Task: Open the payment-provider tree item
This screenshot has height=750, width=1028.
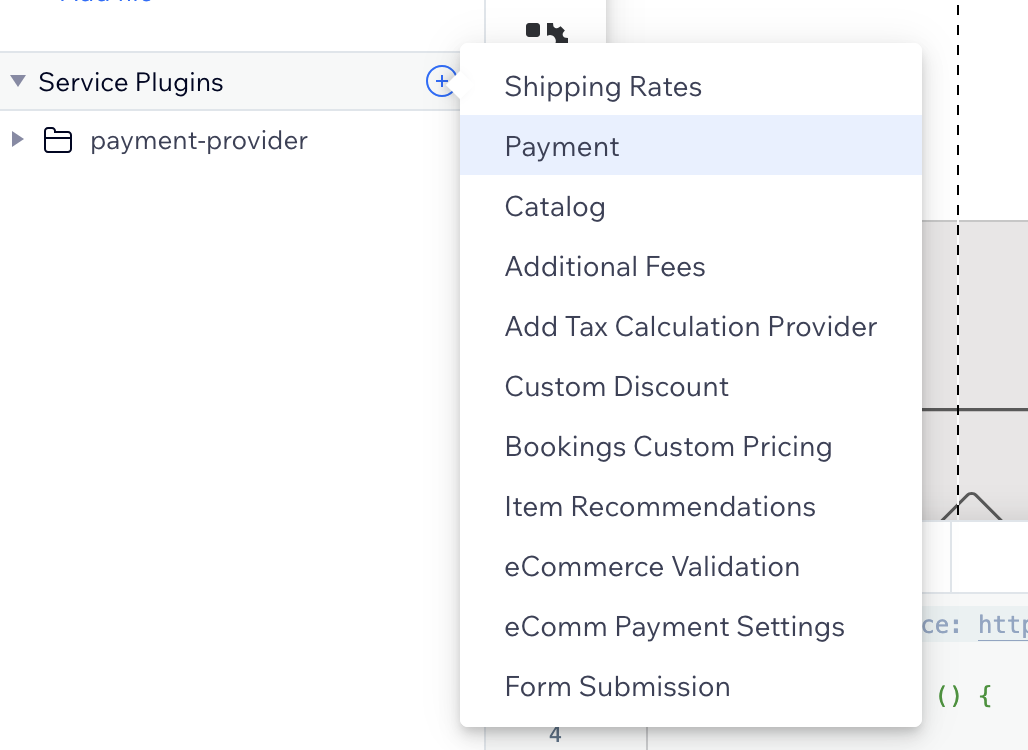Action: [199, 140]
